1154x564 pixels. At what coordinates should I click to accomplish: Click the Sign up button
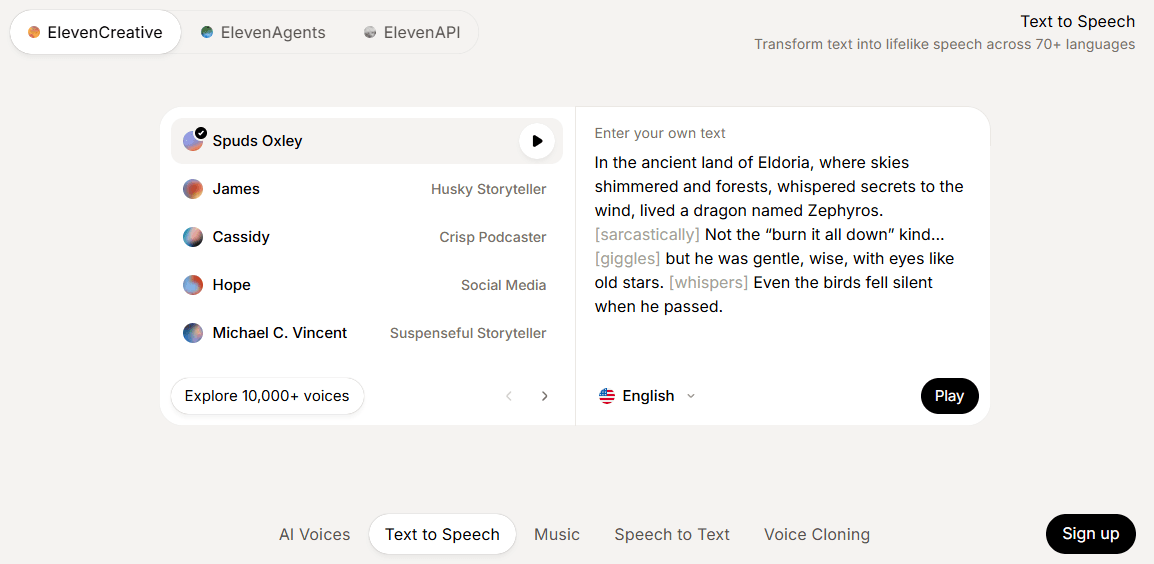1091,534
